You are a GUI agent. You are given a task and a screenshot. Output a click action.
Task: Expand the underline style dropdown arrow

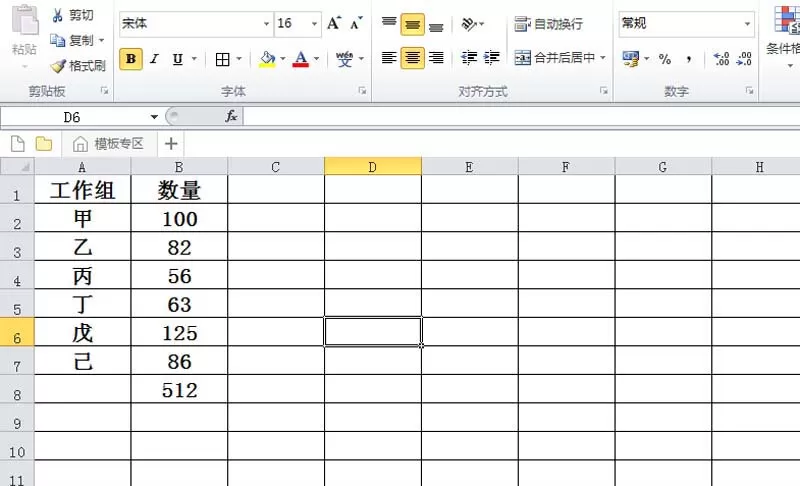[194, 60]
